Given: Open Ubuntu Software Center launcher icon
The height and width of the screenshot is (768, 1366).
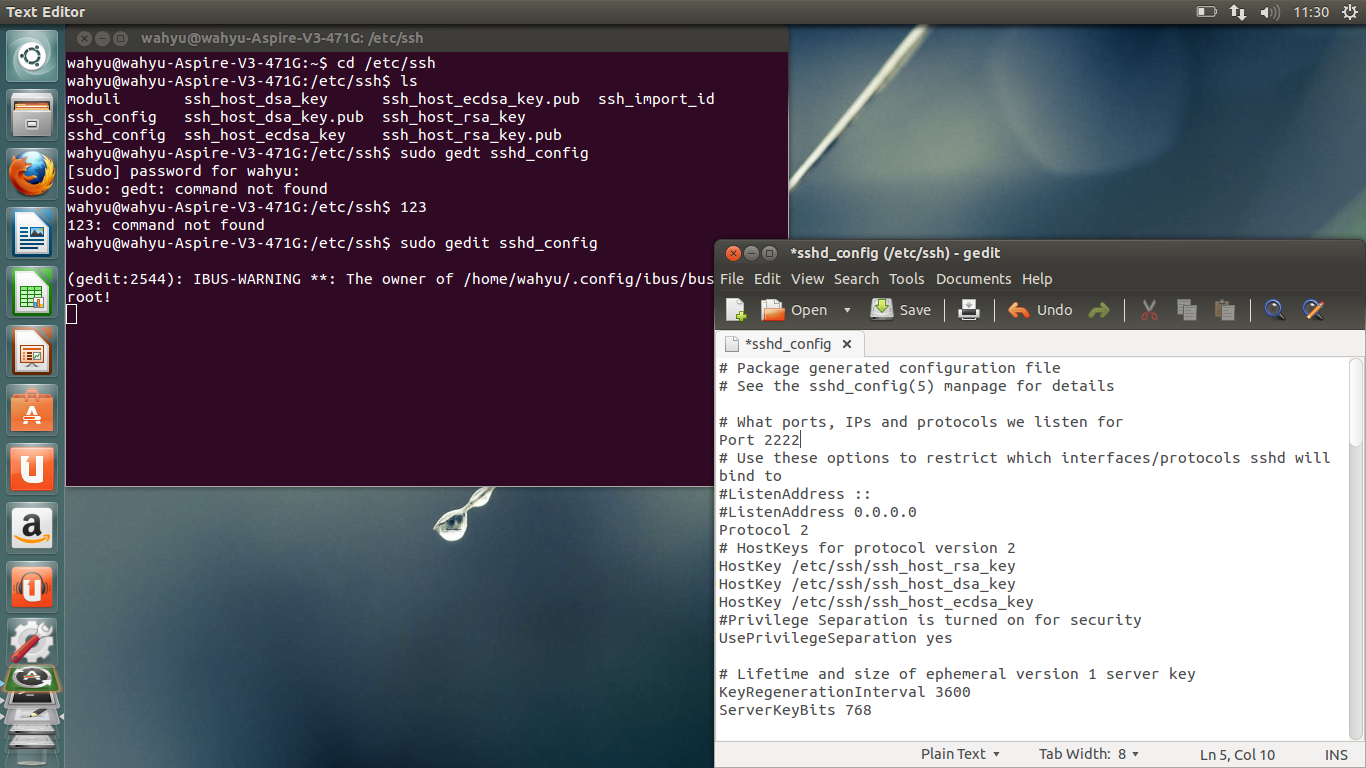Looking at the screenshot, I should [x=32, y=410].
